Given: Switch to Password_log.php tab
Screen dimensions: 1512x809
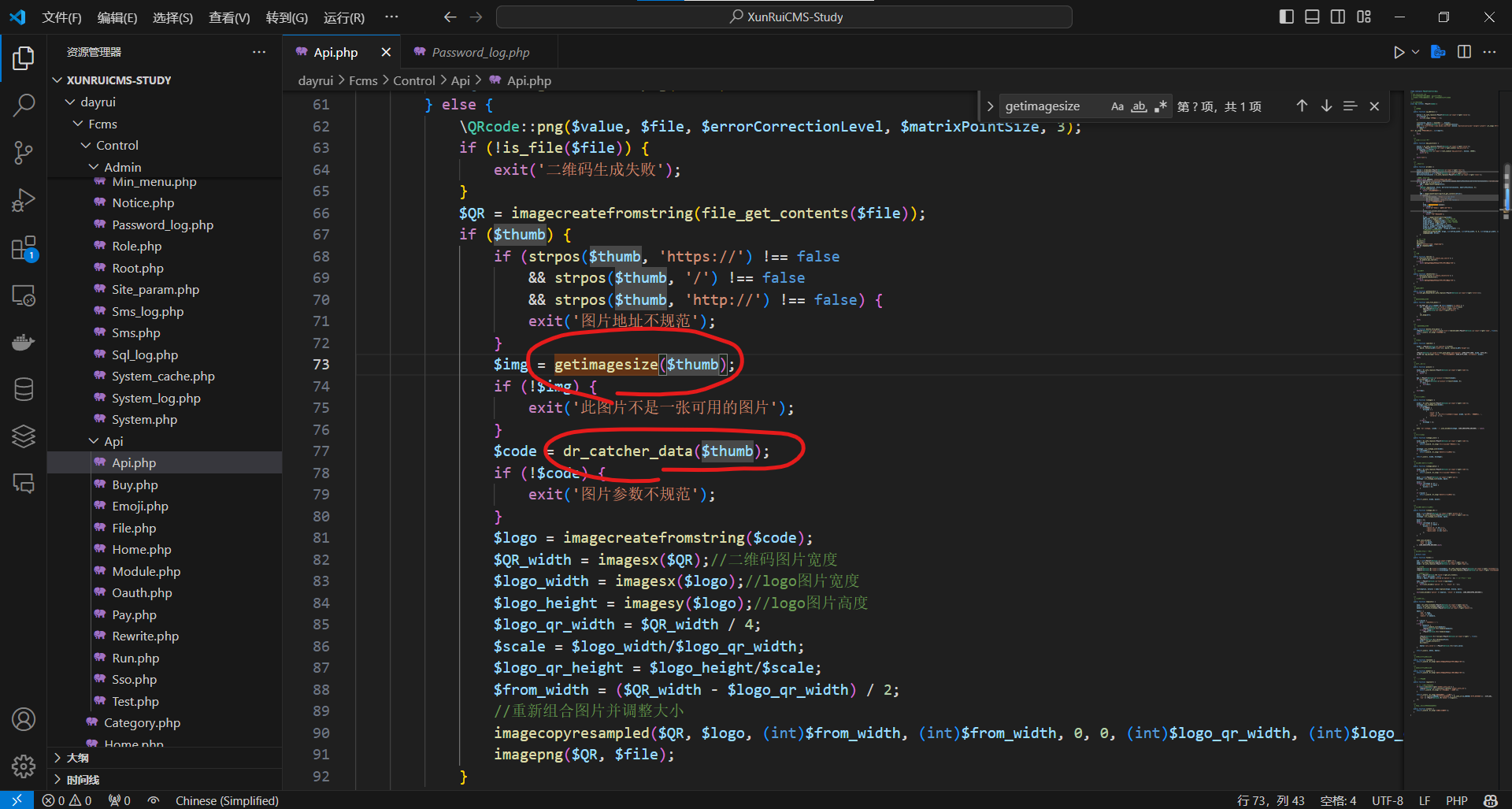Looking at the screenshot, I should click(x=480, y=52).
